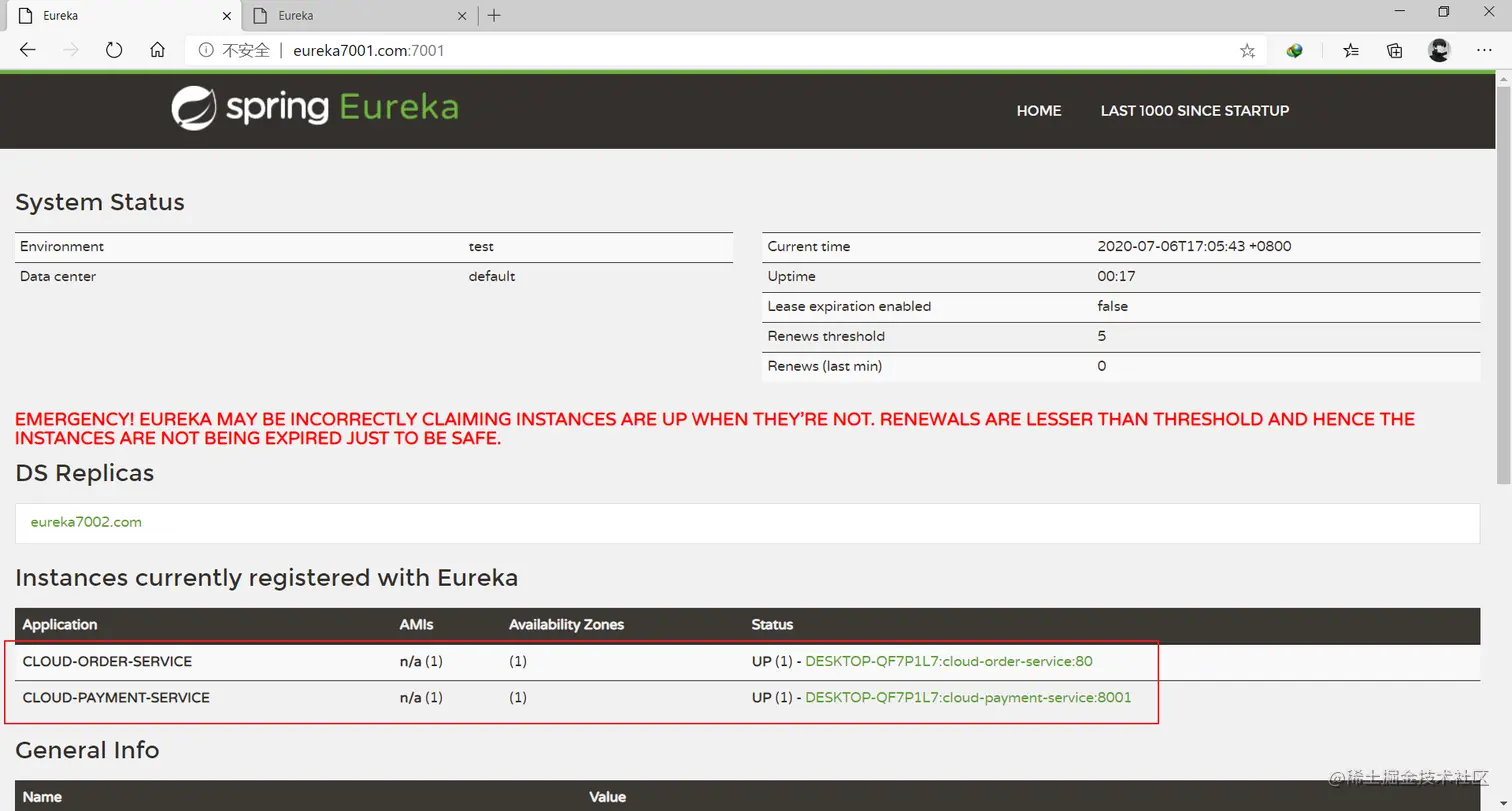
Task: Click the Environment value test
Action: click(x=481, y=246)
